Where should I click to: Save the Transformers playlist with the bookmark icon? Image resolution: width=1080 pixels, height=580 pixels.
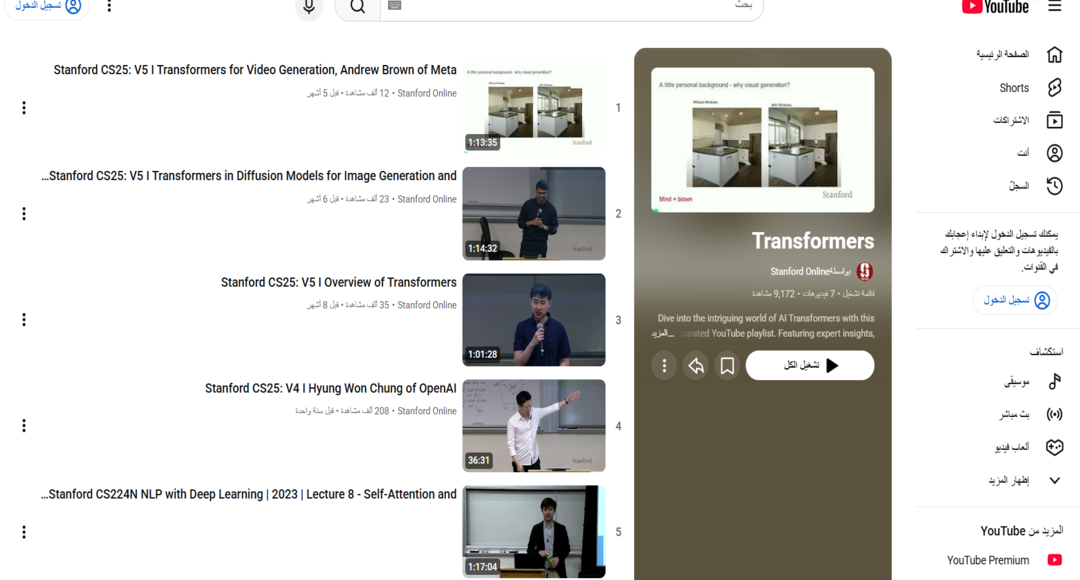(727, 365)
